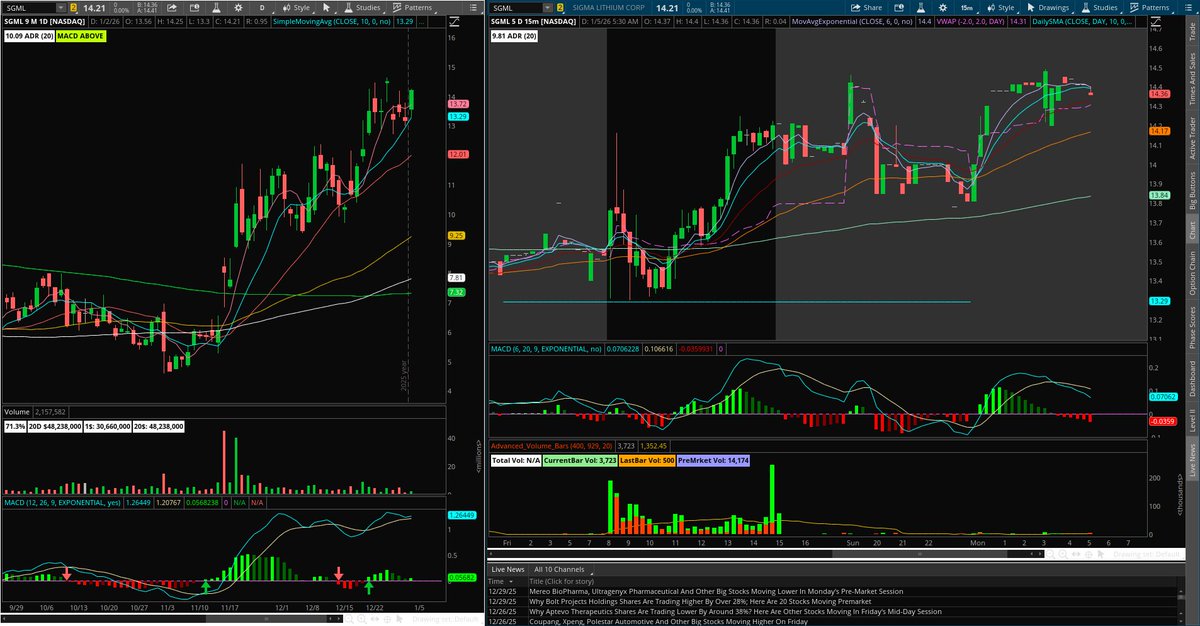This screenshot has width=1200, height=626.
Task: Click the yellow link number 2 on left chart
Action: pos(73,8)
